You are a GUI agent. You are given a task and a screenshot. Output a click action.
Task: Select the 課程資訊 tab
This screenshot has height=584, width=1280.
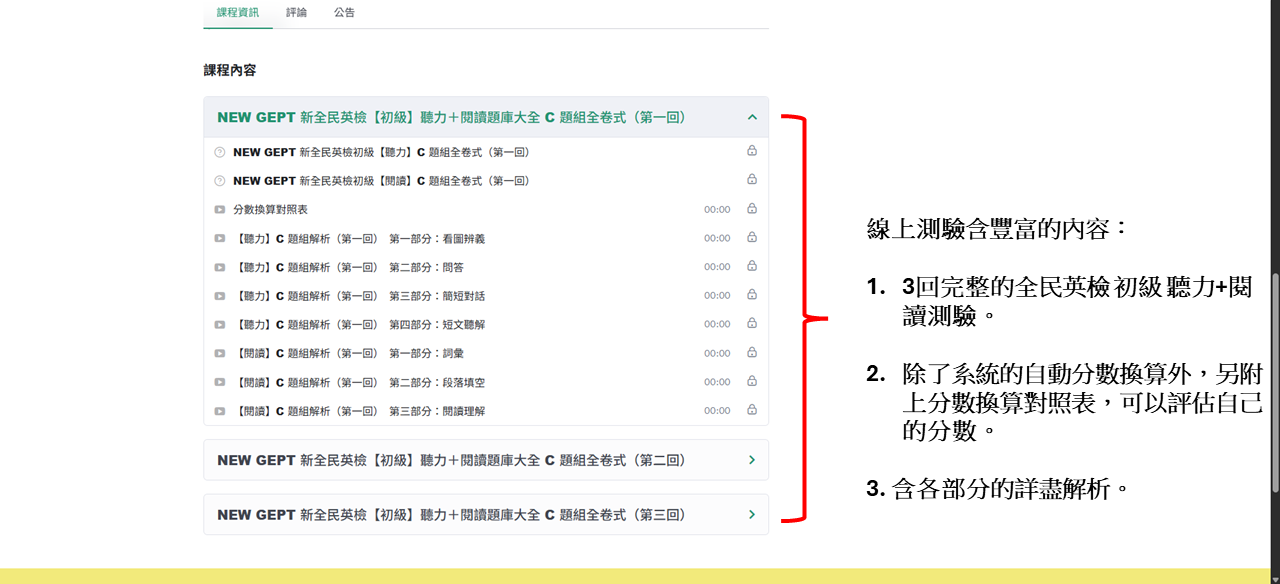[238, 13]
